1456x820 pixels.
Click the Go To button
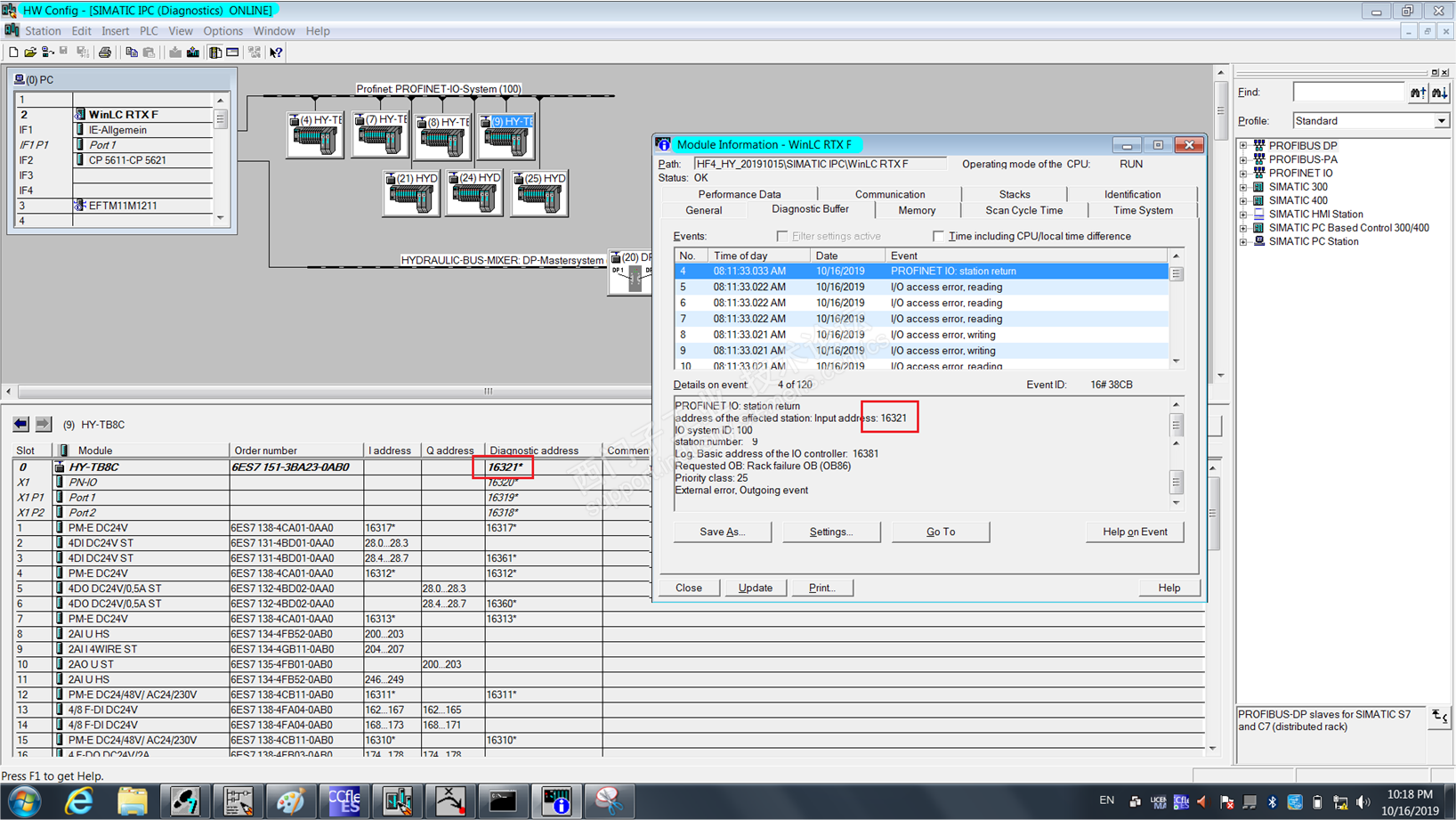coord(941,532)
